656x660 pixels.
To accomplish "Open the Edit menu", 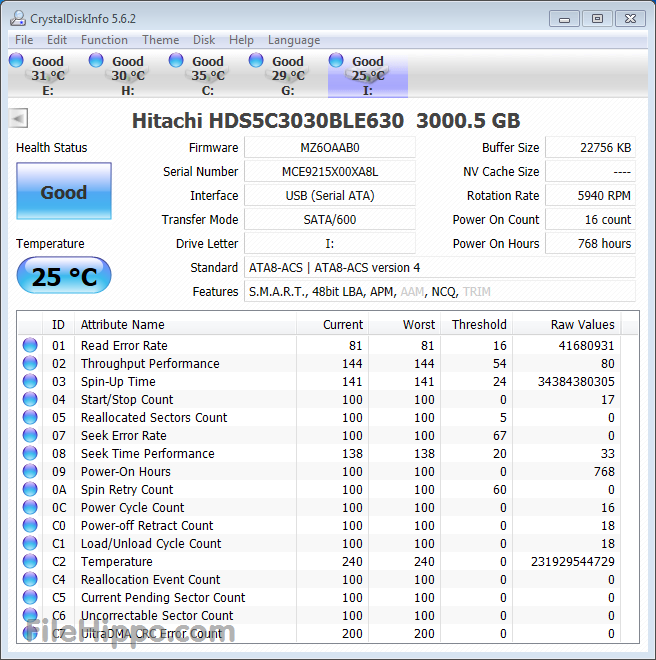I will [57, 40].
